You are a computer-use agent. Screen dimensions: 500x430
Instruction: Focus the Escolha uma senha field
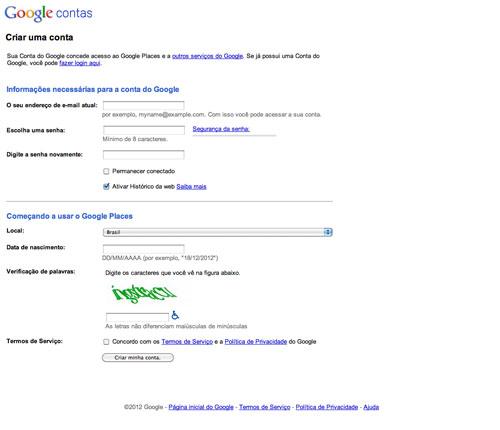(144, 130)
